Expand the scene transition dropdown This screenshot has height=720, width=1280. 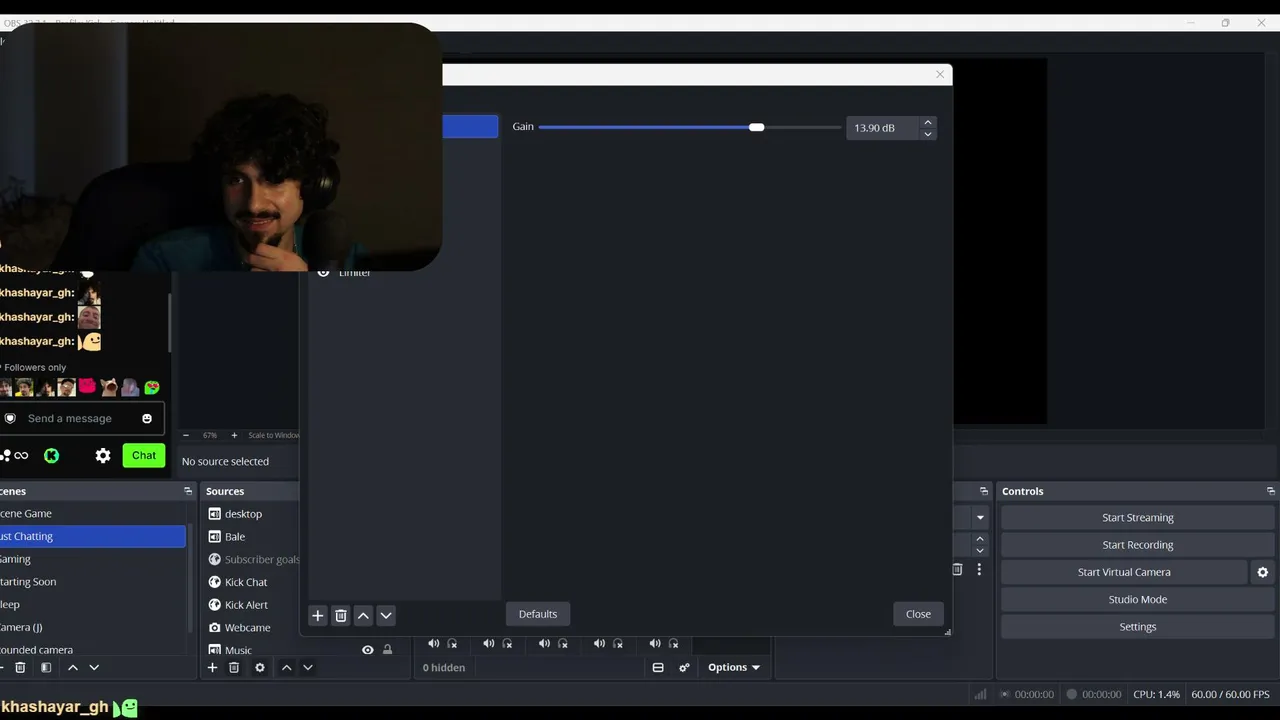[x=980, y=517]
